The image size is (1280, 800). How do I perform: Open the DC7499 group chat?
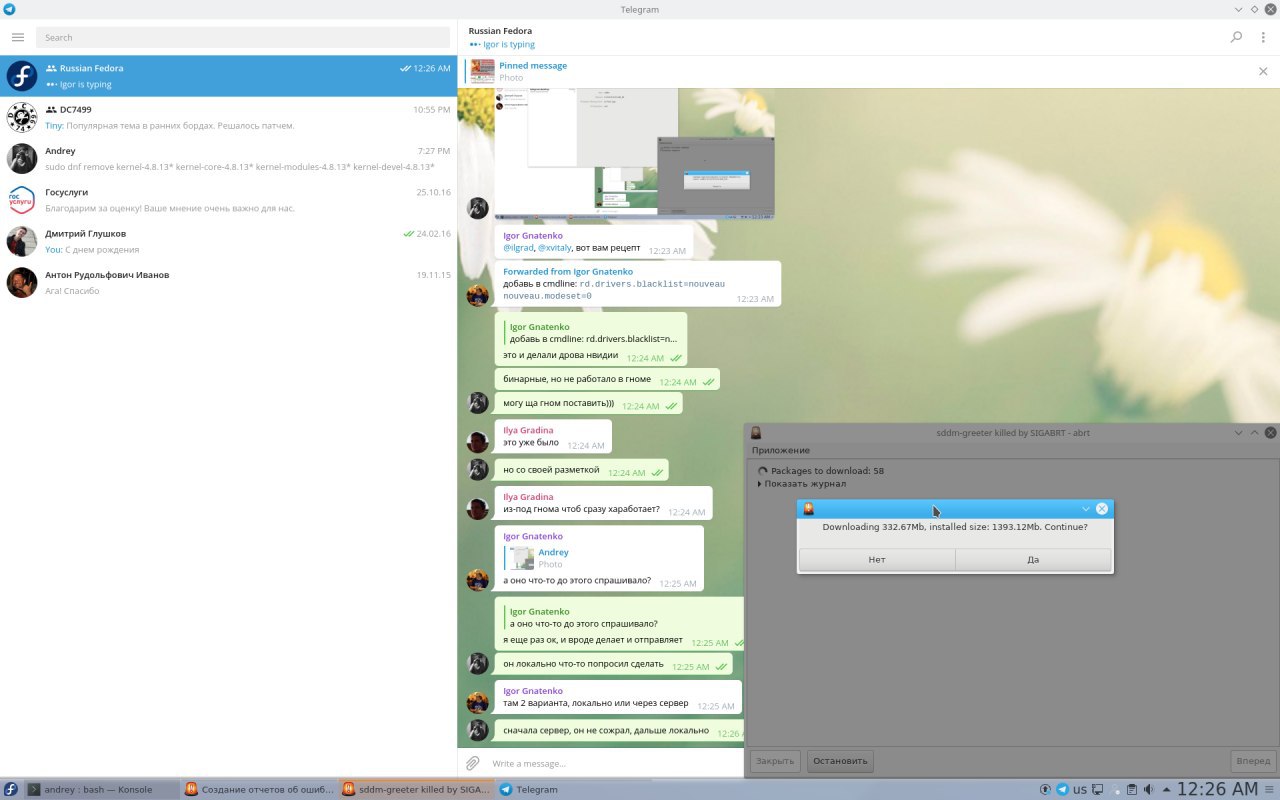click(228, 117)
